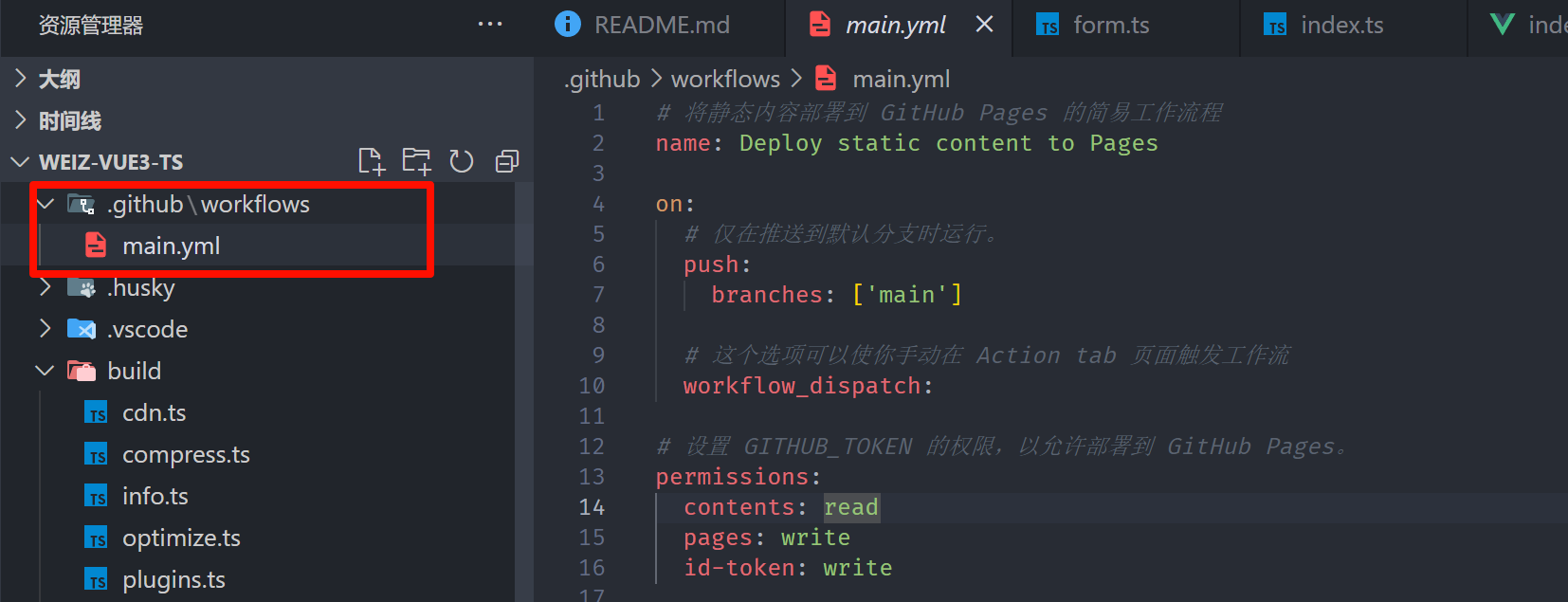Screen dimensions: 1568x602
Task: Click 'permissions:' key on line 13
Action: [x=738, y=477]
